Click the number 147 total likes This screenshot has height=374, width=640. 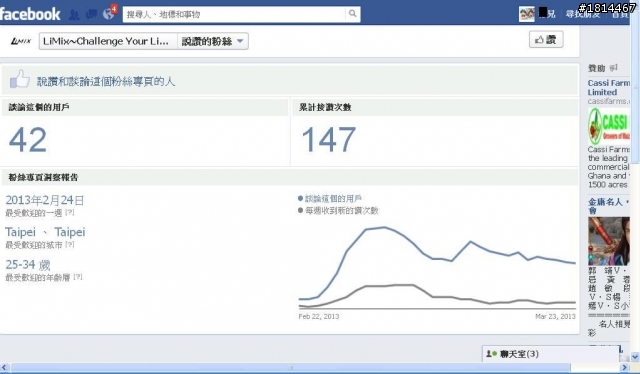click(329, 140)
